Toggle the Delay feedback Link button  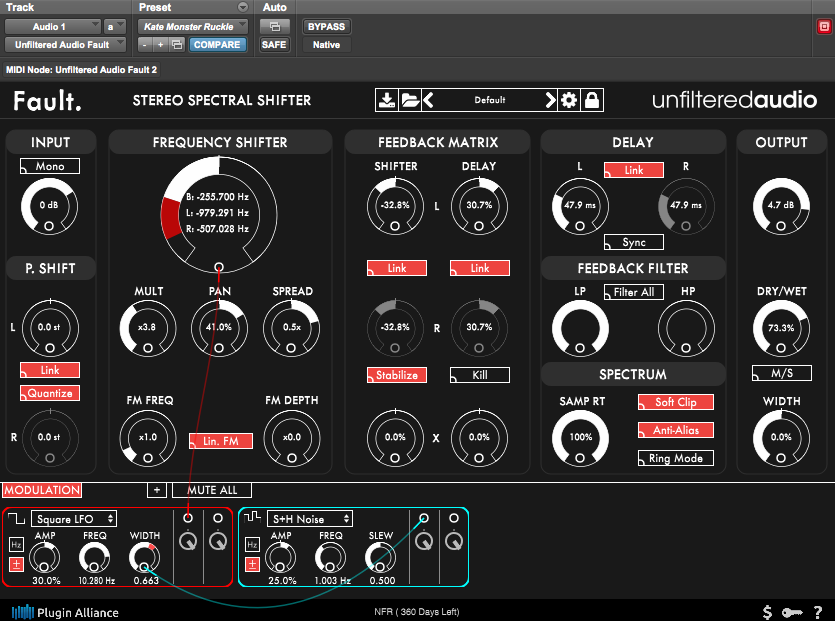pos(480,268)
